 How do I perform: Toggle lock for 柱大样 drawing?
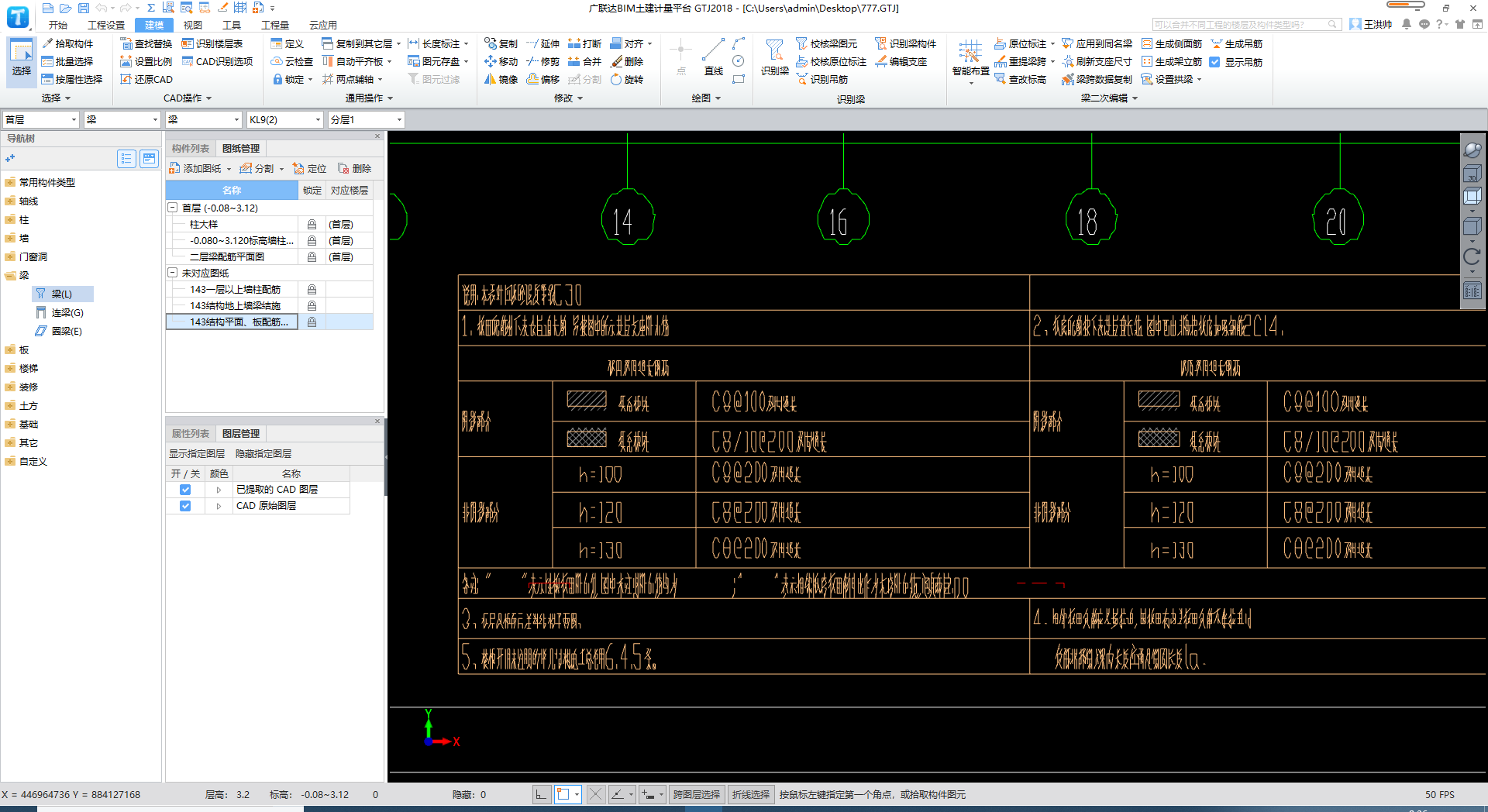click(312, 225)
